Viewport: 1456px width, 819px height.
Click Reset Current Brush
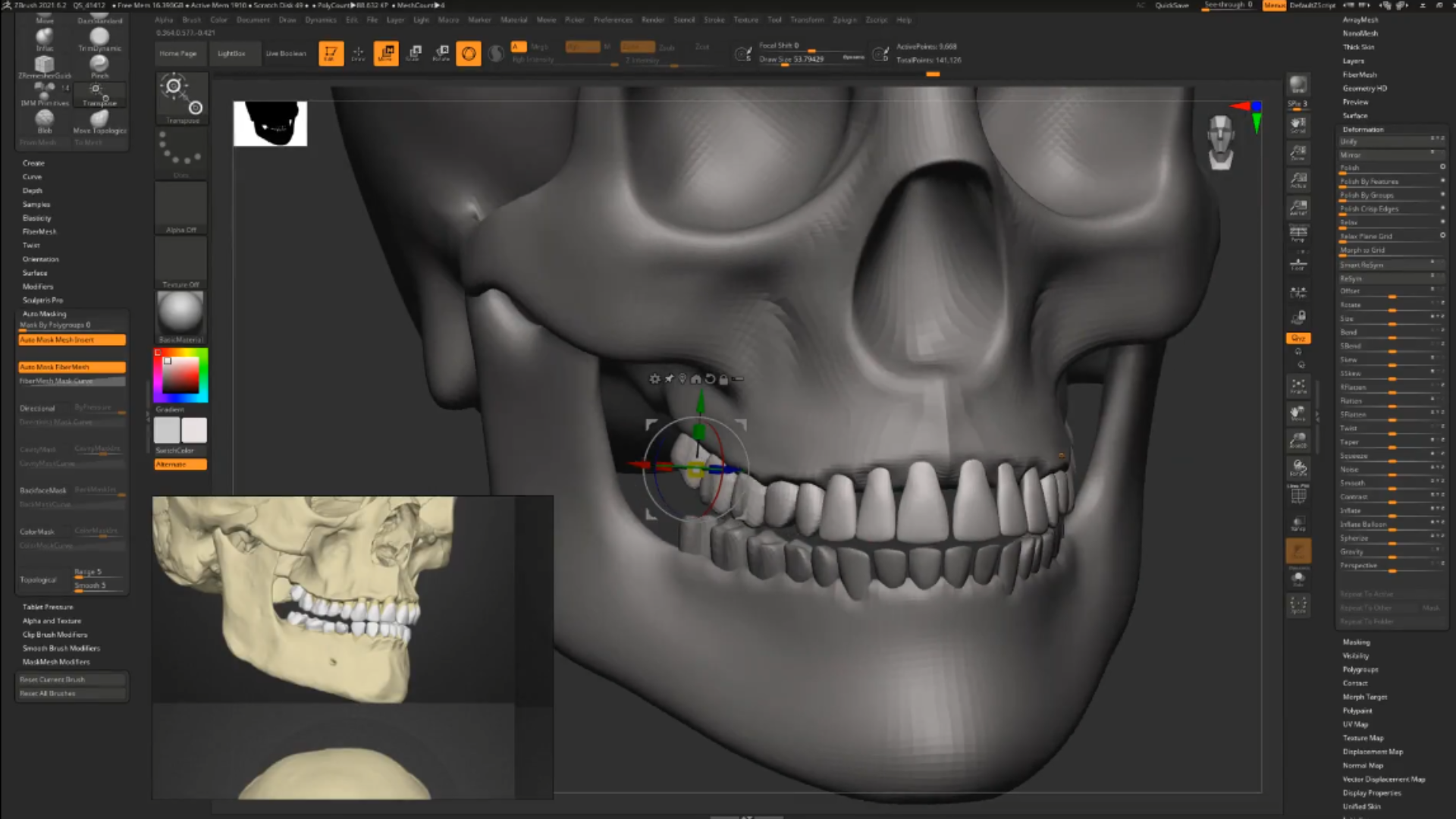click(x=72, y=679)
